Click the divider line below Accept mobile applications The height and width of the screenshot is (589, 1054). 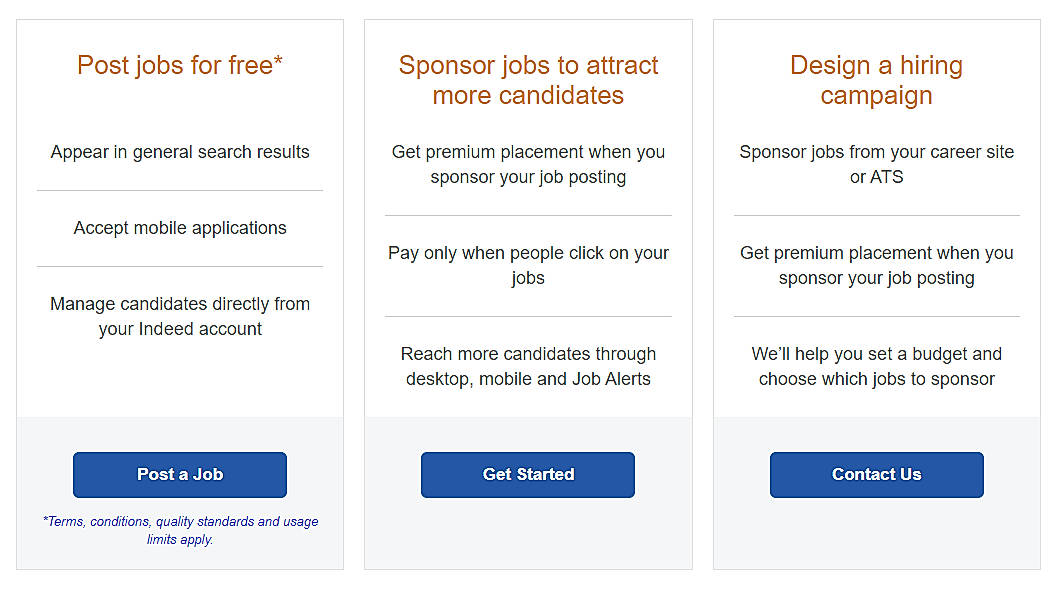(x=180, y=266)
